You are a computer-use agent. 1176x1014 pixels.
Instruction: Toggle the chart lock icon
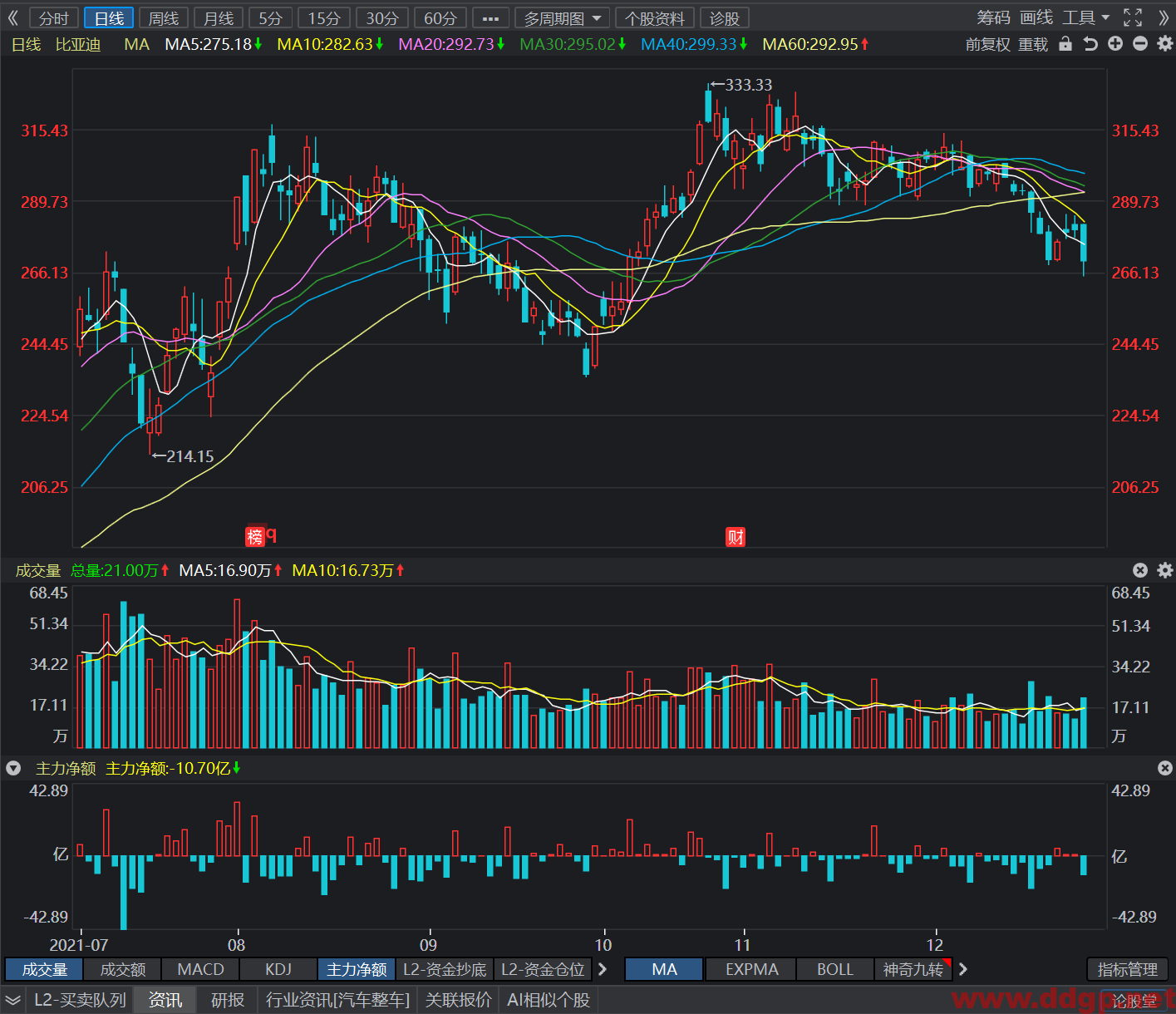pos(1065,44)
